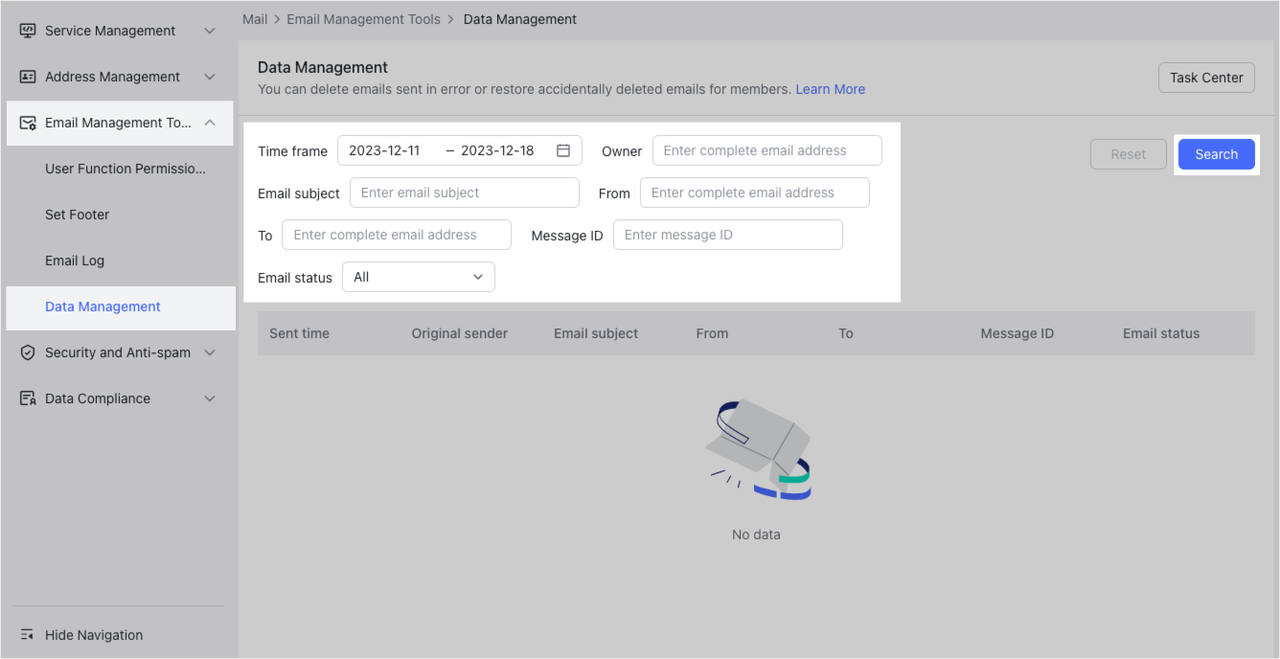Open the Email status All dropdown
This screenshot has height=659, width=1280.
(418, 277)
